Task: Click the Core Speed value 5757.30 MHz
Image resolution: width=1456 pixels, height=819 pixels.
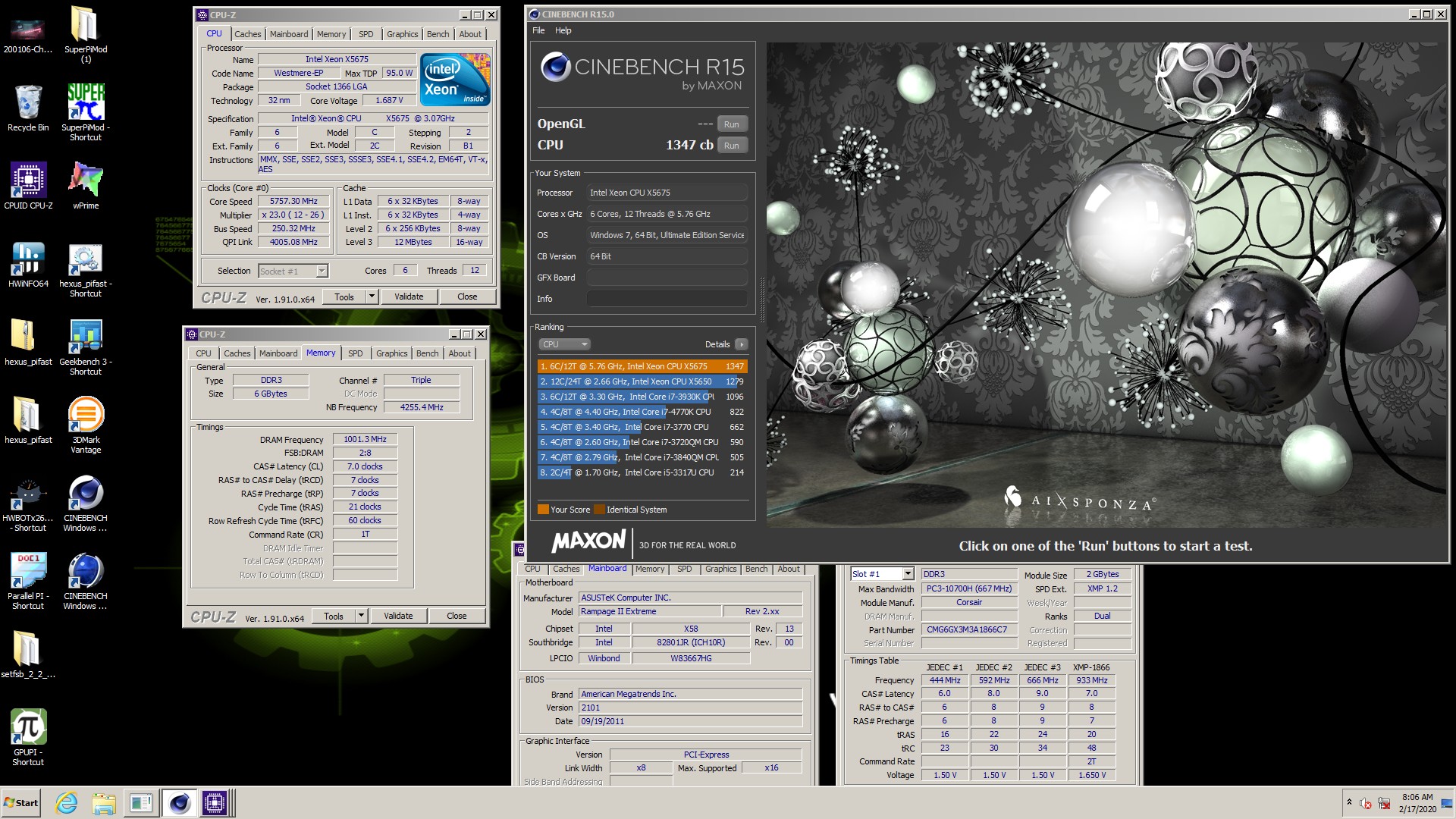Action: 293,201
